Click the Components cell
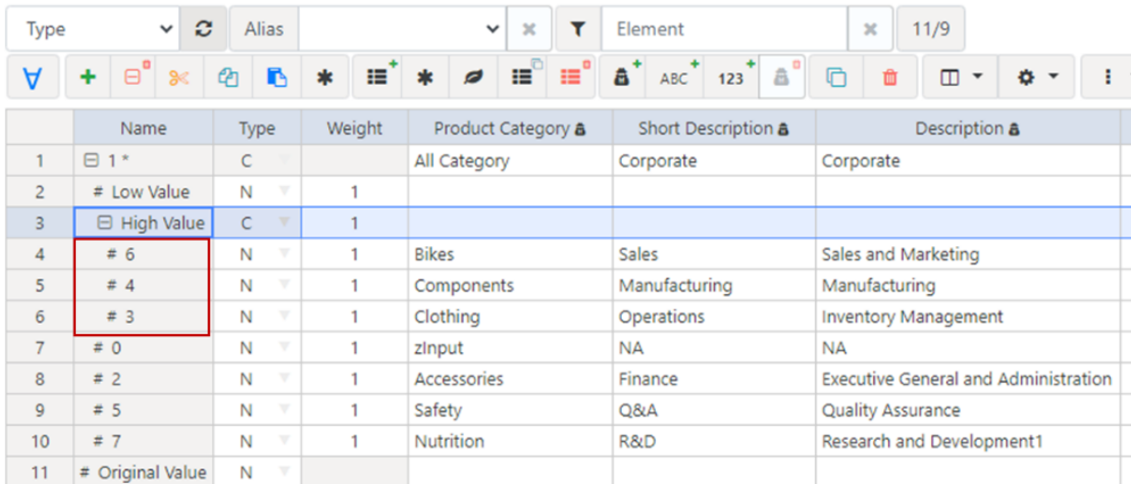Image resolution: width=1131 pixels, height=492 pixels. (510, 285)
